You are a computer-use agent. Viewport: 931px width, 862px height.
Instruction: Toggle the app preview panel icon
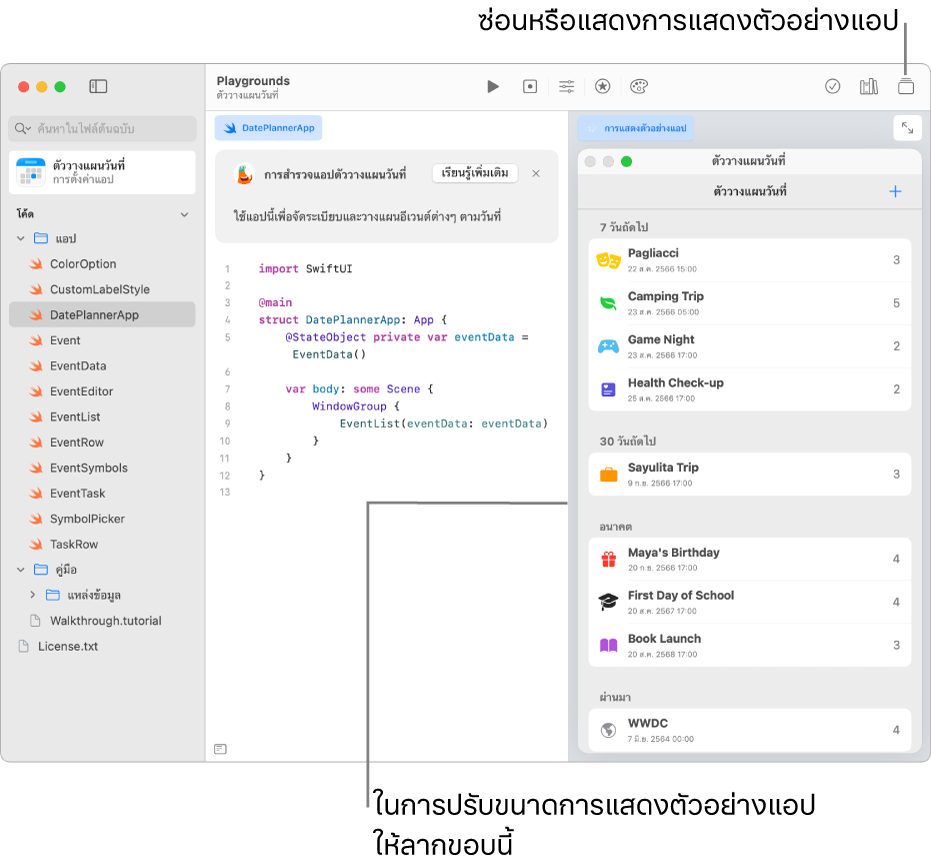(906, 87)
